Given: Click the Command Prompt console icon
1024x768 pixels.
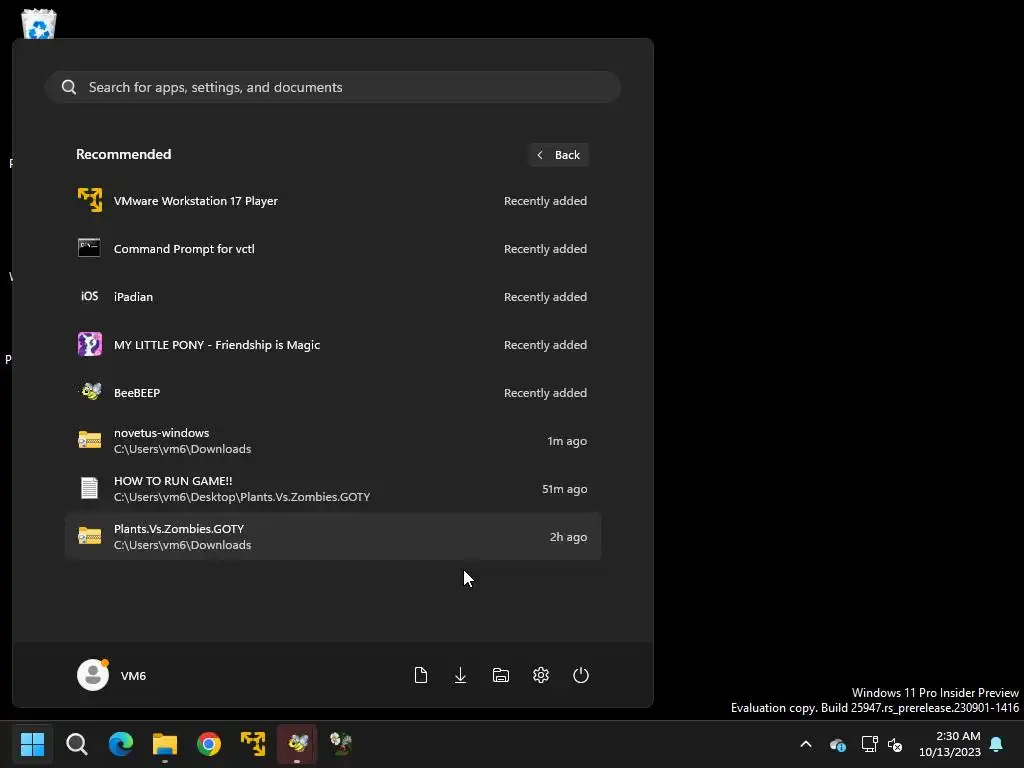Looking at the screenshot, I should [89, 248].
